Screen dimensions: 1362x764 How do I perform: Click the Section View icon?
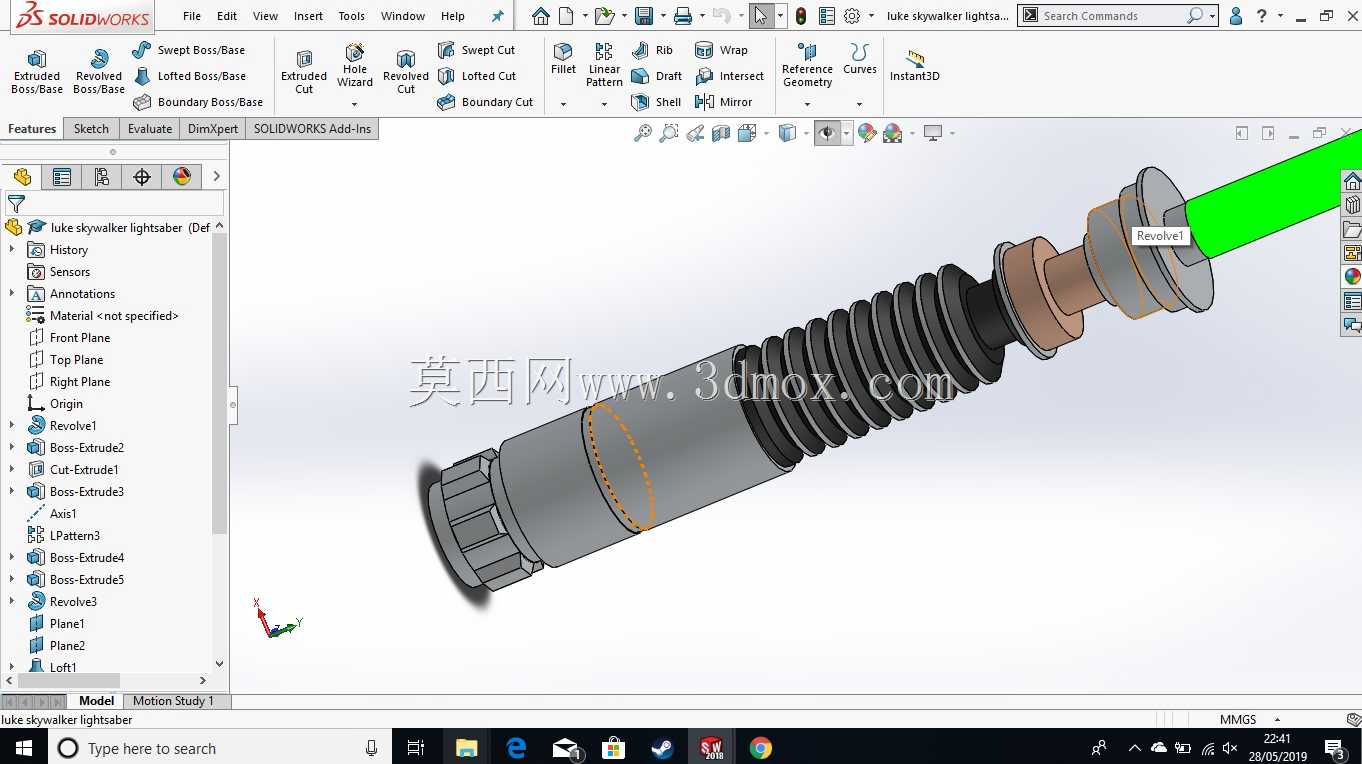(x=721, y=133)
